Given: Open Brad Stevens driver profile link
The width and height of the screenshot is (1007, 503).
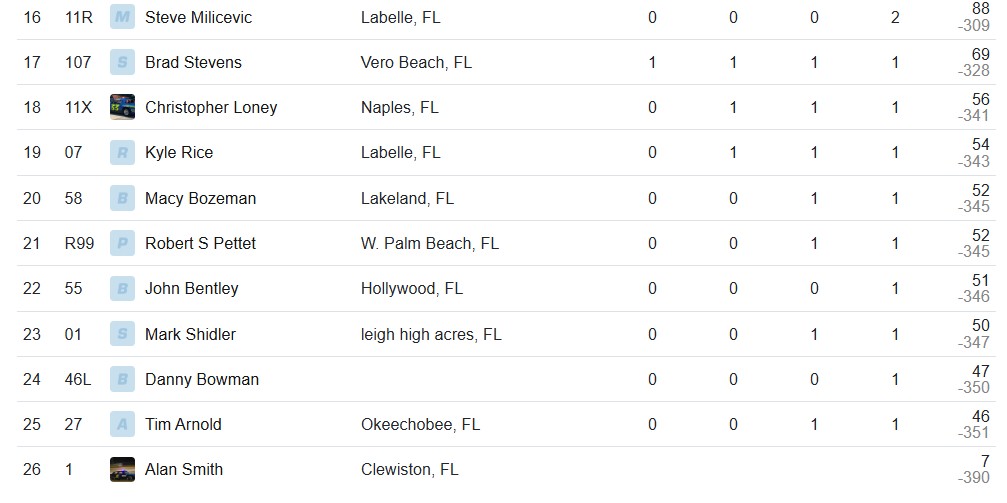Looking at the screenshot, I should [193, 62].
